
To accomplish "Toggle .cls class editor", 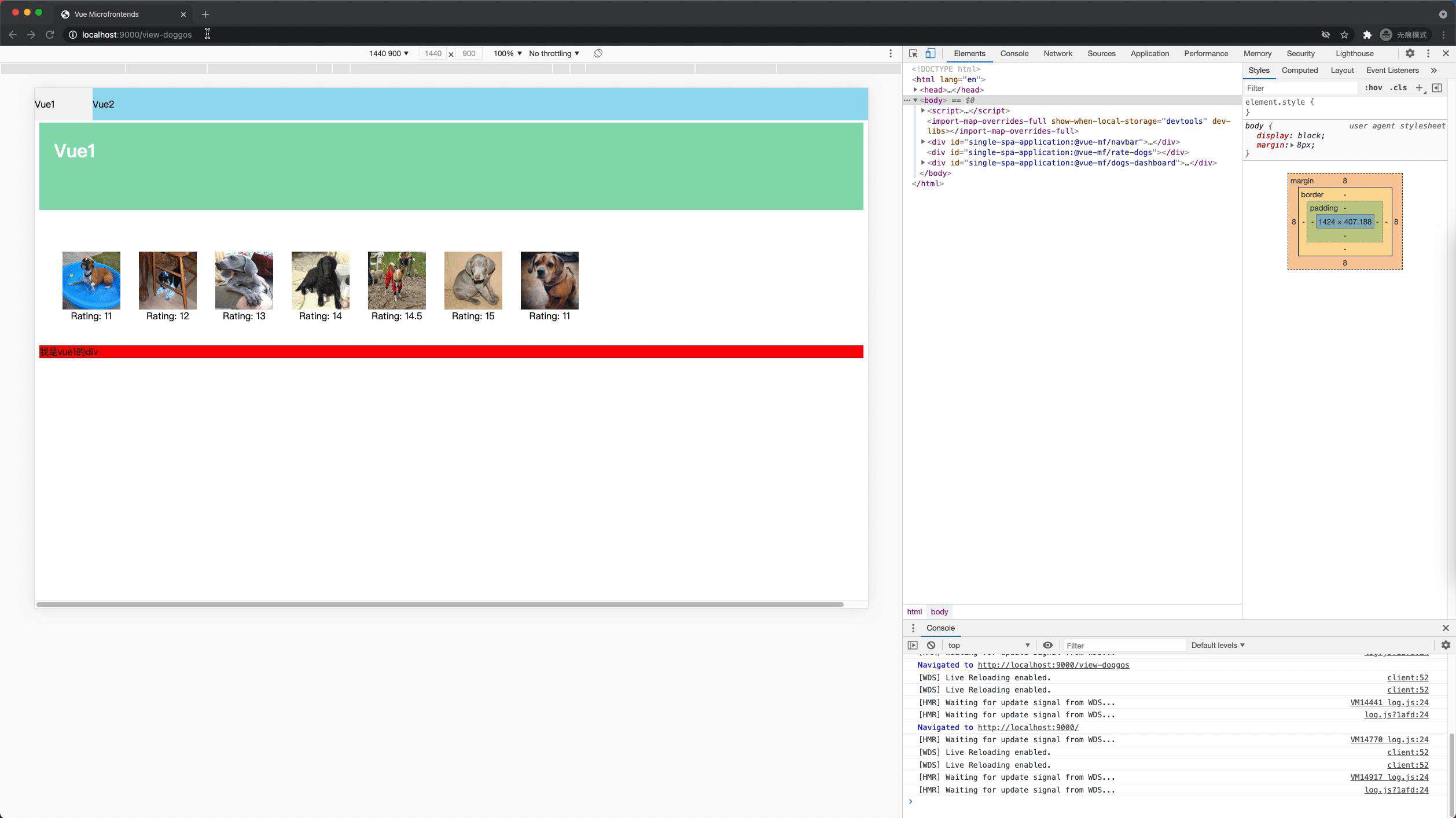I will [x=1399, y=88].
